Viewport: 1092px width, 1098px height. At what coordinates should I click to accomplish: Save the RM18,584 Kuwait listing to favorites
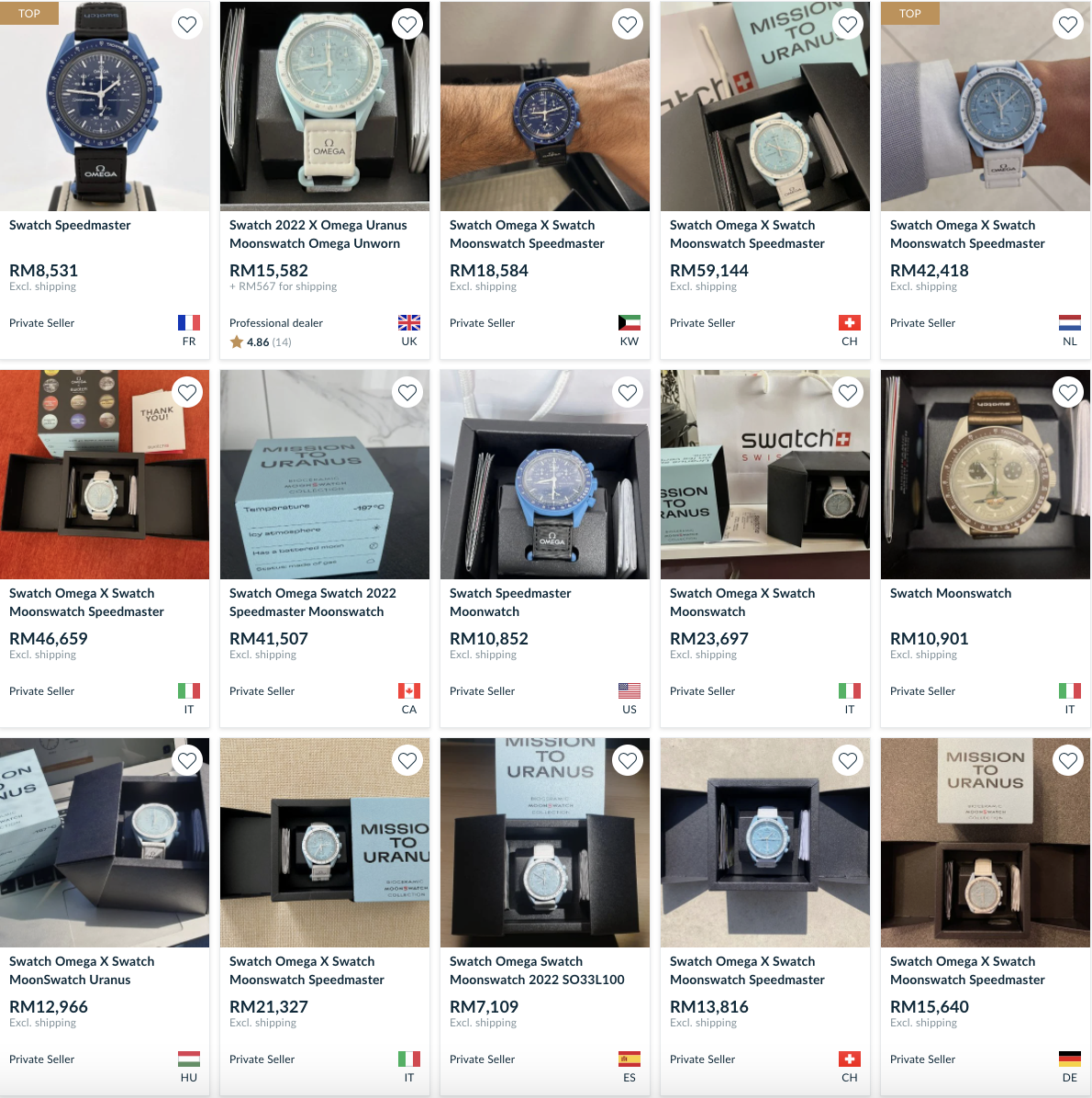(x=627, y=25)
